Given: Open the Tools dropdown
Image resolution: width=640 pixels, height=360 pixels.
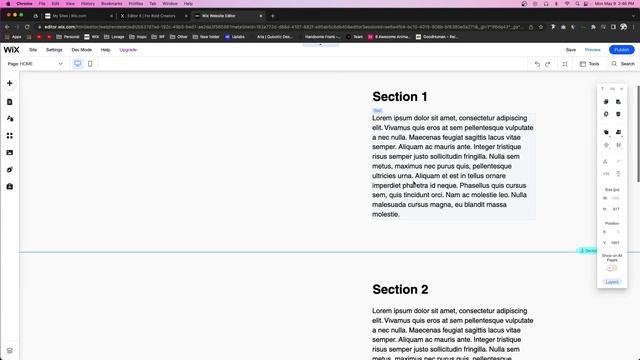Looking at the screenshot, I should pos(589,64).
